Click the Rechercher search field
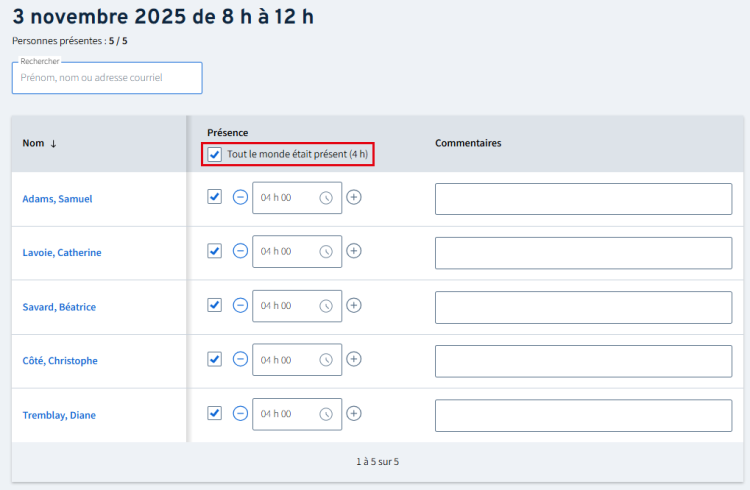This screenshot has height=490, width=750. 107,78
